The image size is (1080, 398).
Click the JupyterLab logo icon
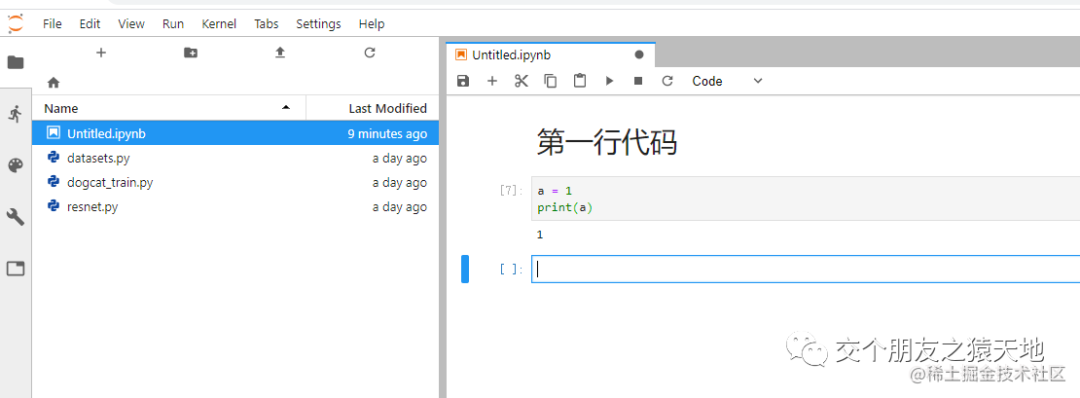15,23
